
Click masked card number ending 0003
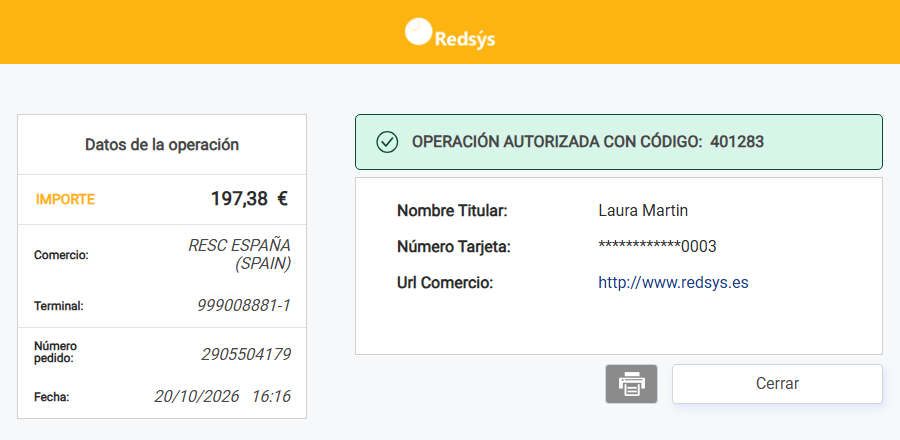657,247
